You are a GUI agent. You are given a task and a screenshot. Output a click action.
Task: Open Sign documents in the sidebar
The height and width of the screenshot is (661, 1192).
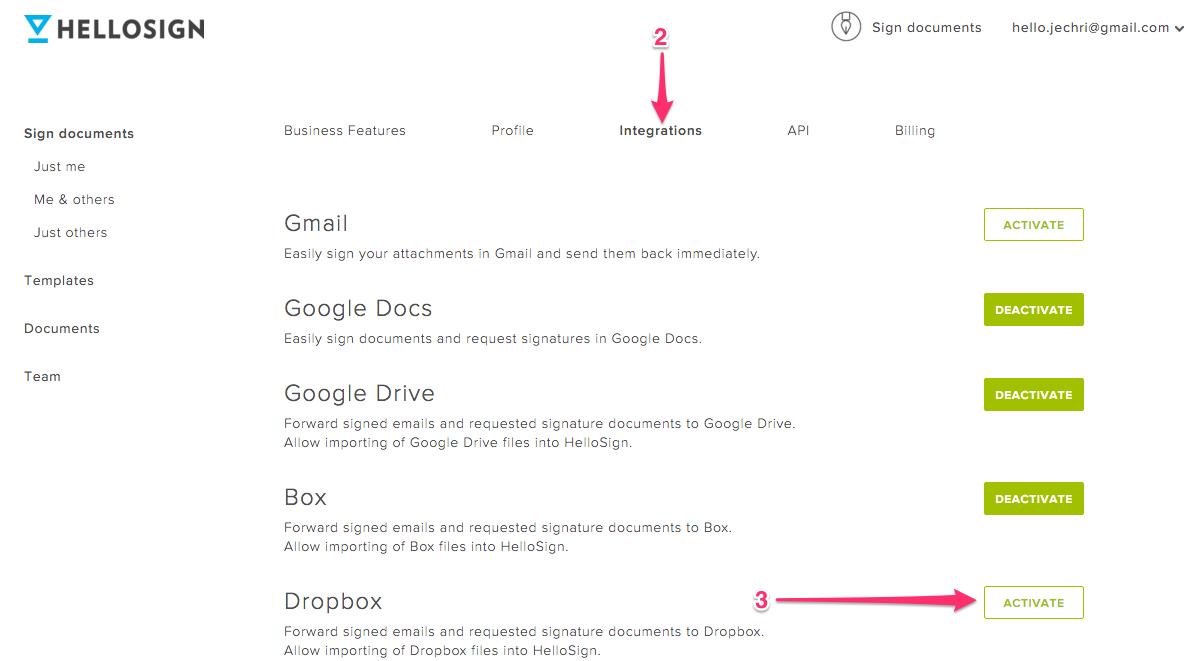tap(78, 134)
